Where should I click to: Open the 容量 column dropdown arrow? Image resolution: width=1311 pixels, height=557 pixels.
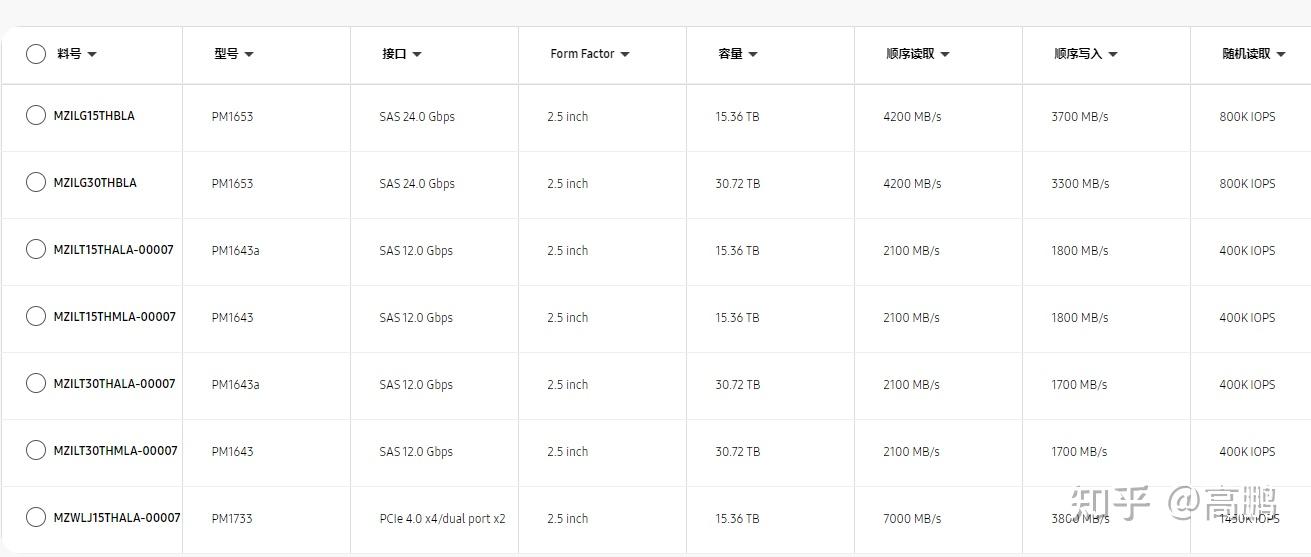click(753, 54)
